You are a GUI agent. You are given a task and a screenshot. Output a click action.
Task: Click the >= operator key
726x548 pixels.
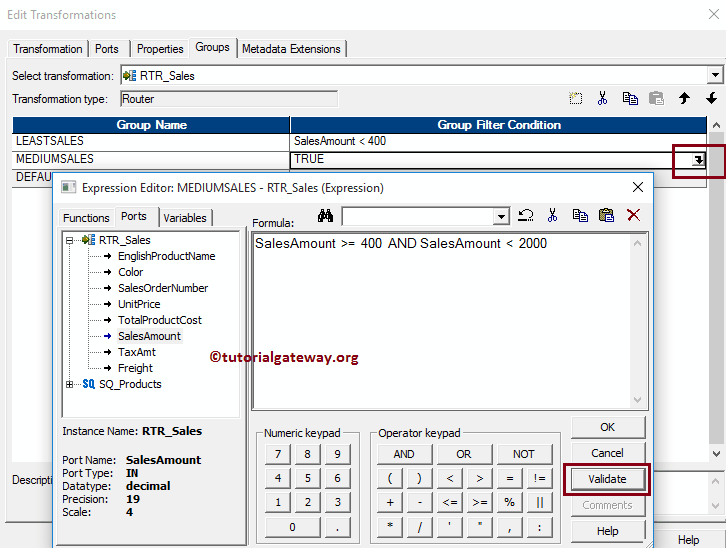coord(480,503)
